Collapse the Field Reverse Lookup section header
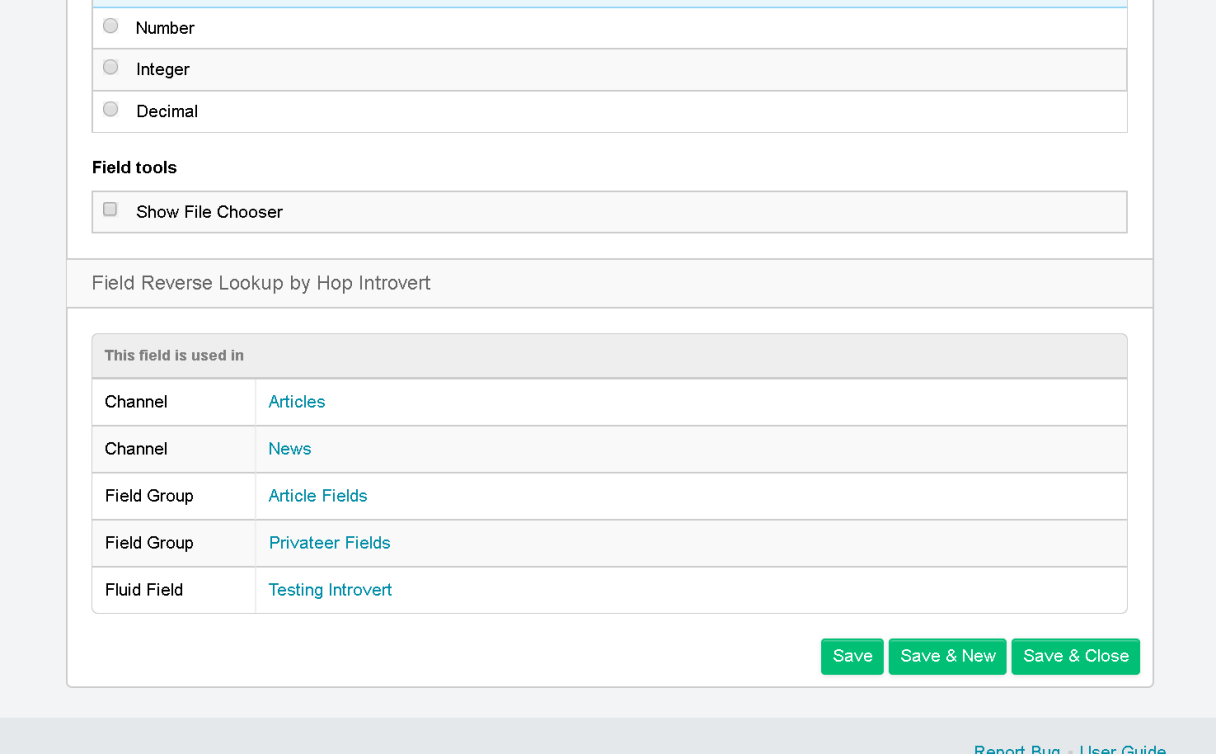This screenshot has width=1216, height=754. (261, 283)
